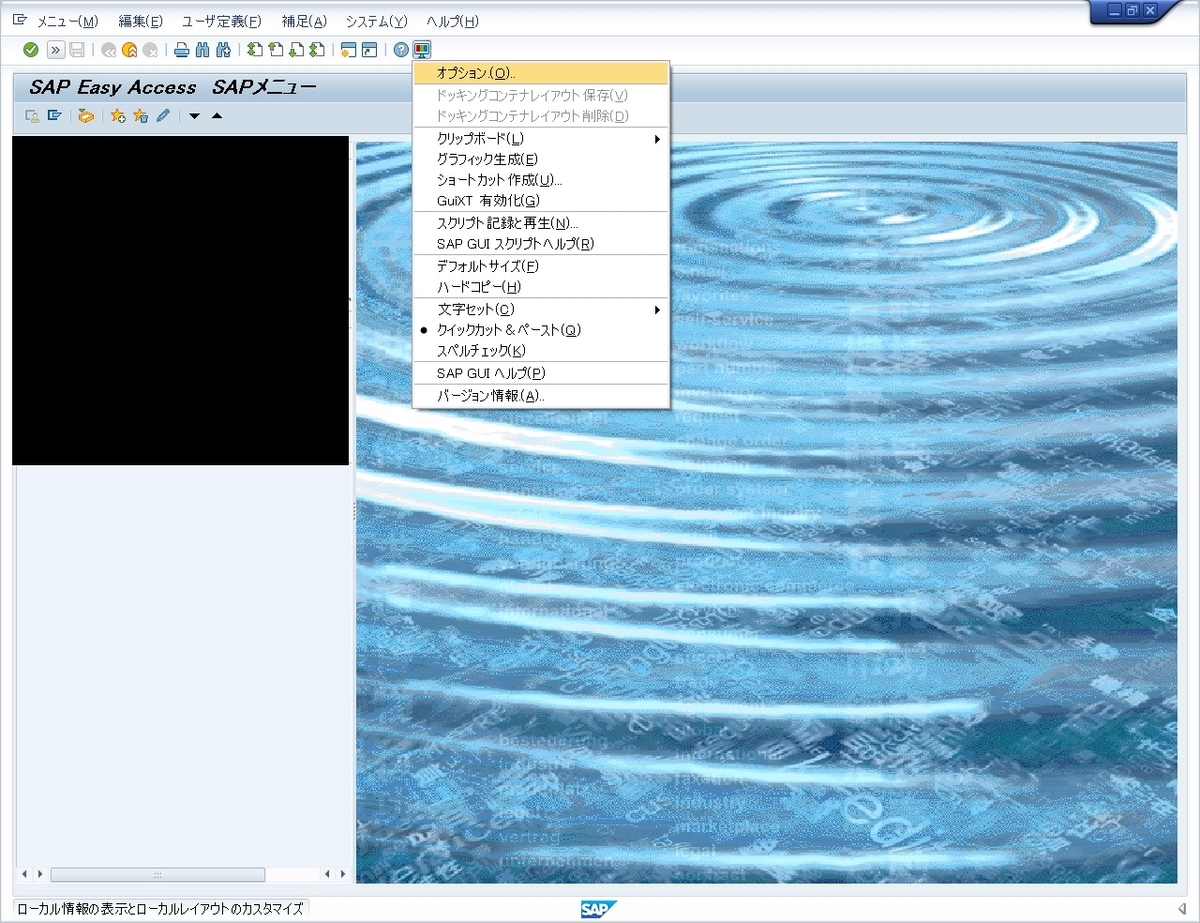1200x923 pixels.
Task: Choose デフォルトサイズ(F) menu entry
Action: pos(541,266)
